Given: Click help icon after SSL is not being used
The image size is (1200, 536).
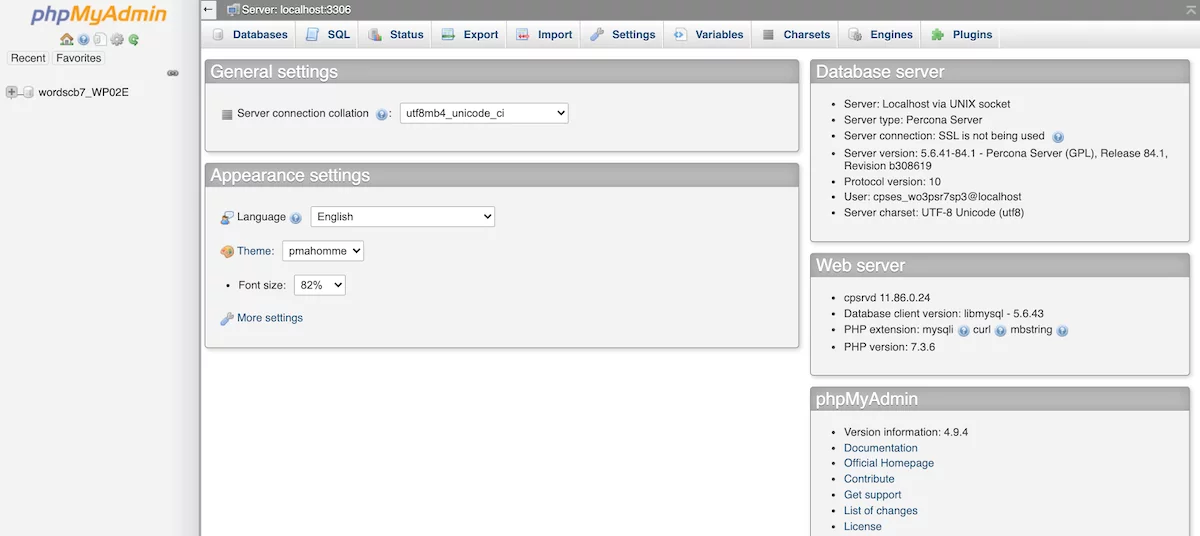Looking at the screenshot, I should pyautogui.click(x=1058, y=137).
